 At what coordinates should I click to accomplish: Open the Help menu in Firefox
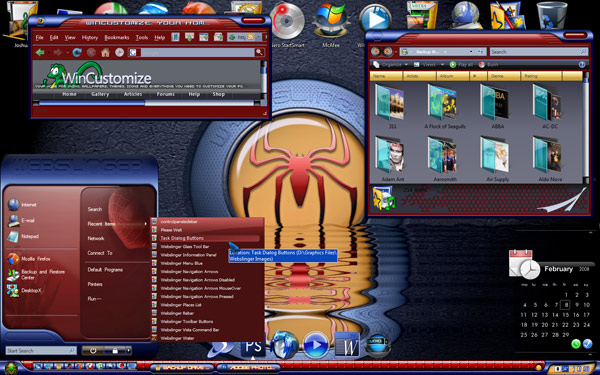160,38
